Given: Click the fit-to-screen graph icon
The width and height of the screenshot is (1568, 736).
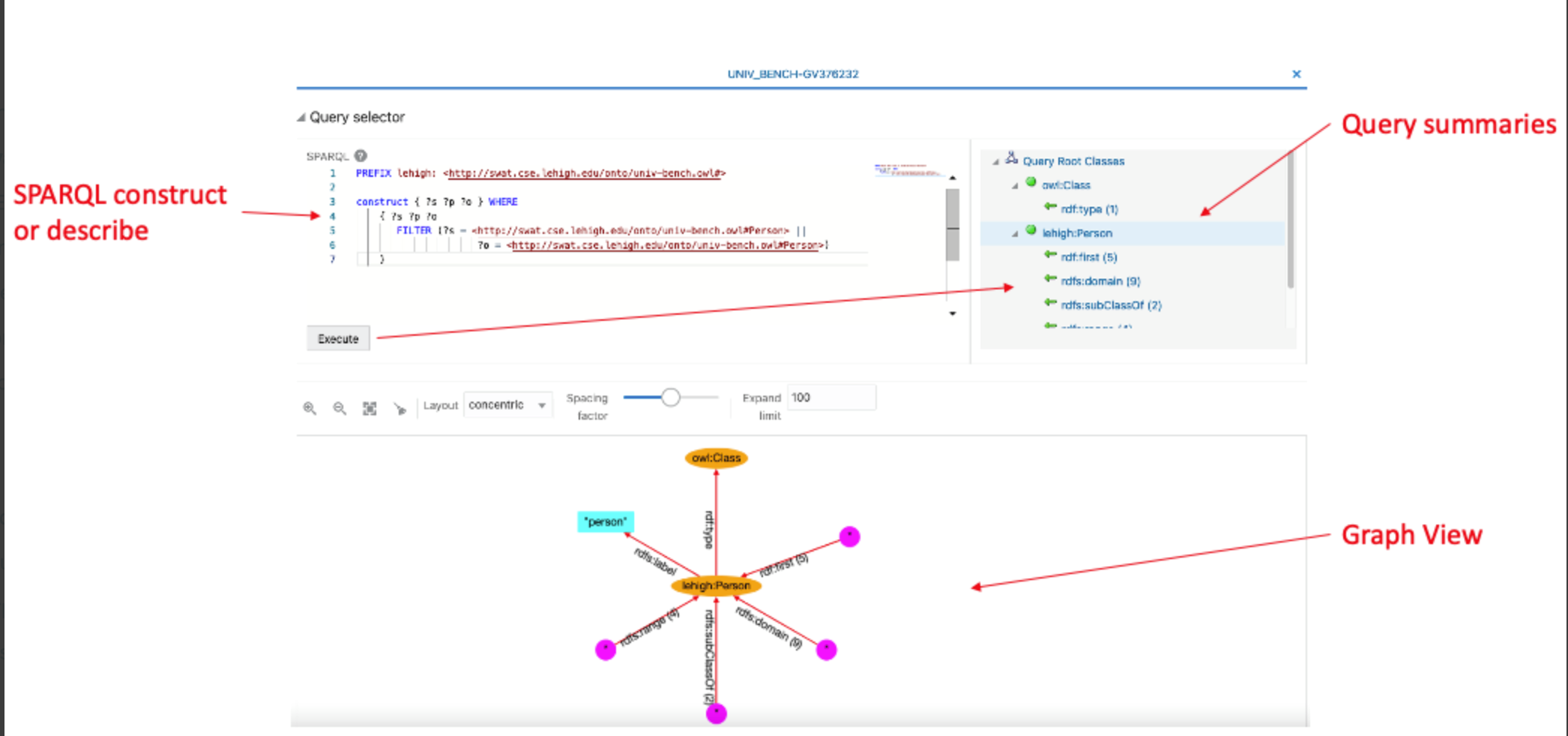Looking at the screenshot, I should click(370, 408).
